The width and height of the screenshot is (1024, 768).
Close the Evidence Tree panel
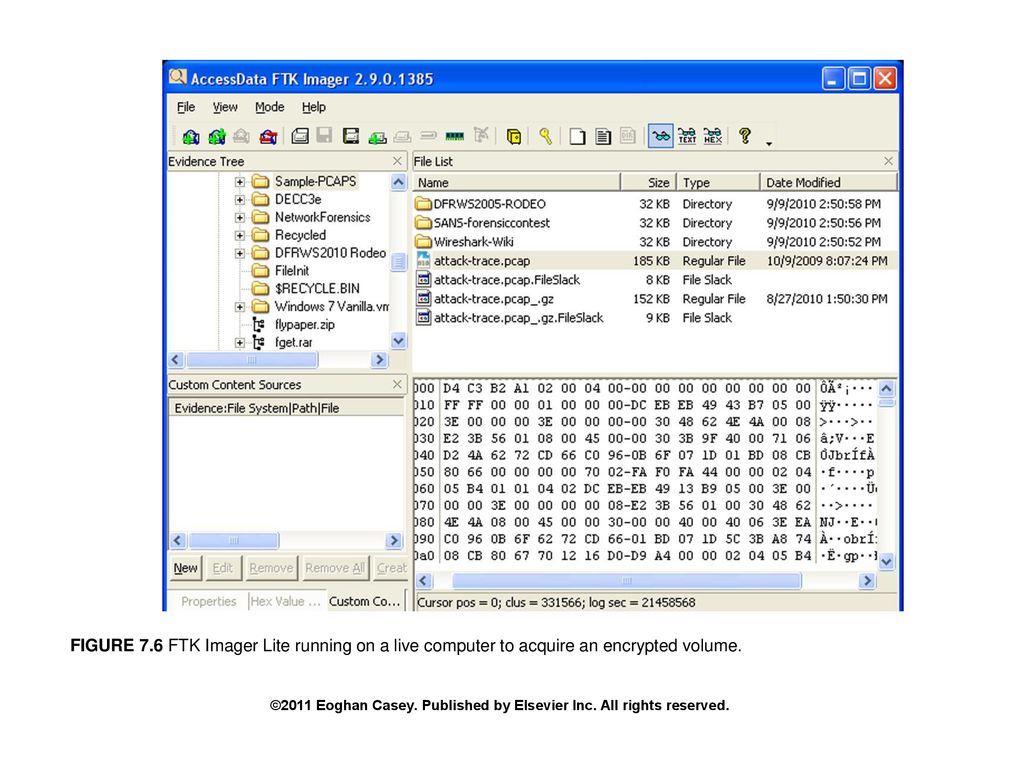(x=397, y=161)
